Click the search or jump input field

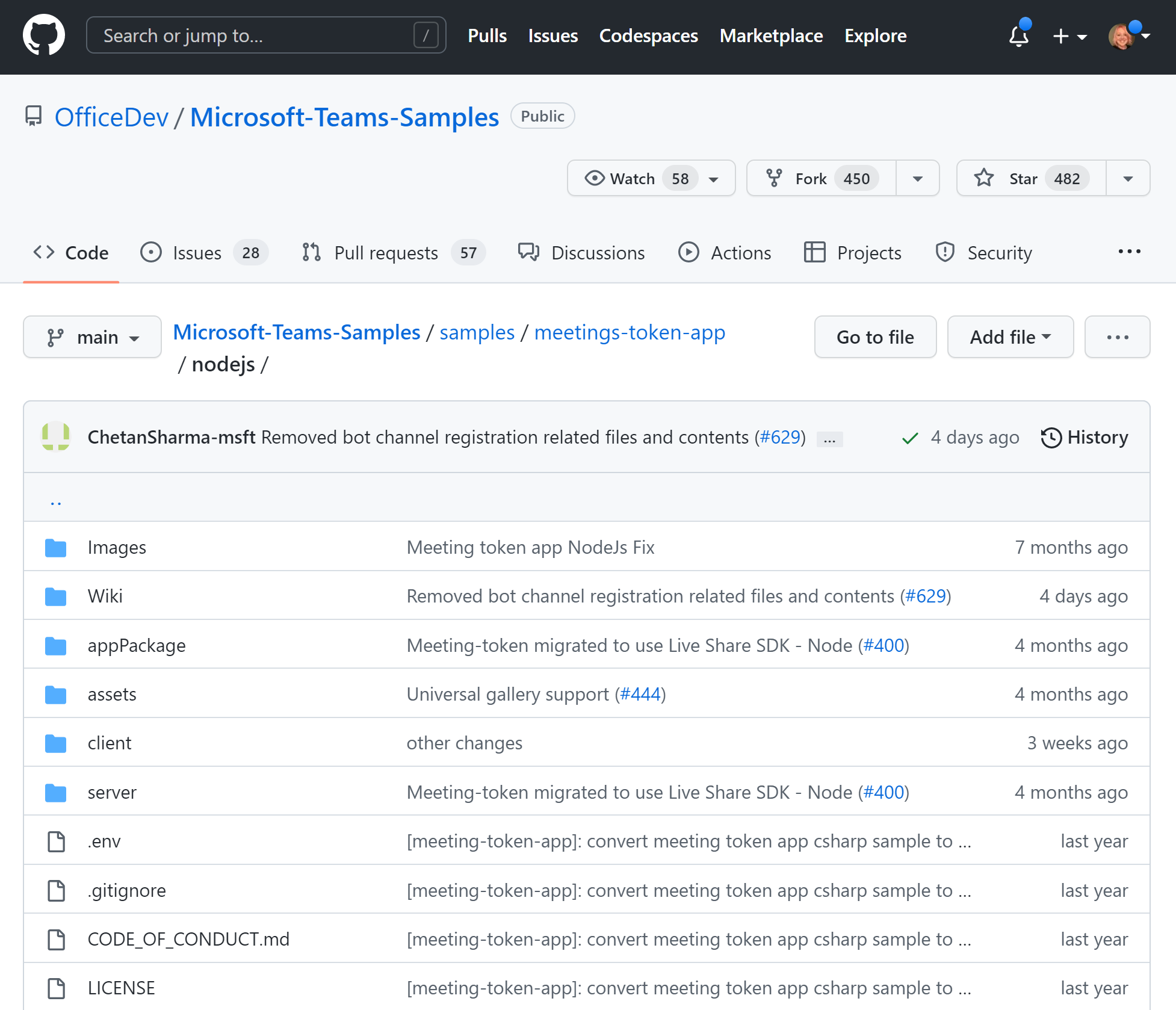coord(264,36)
